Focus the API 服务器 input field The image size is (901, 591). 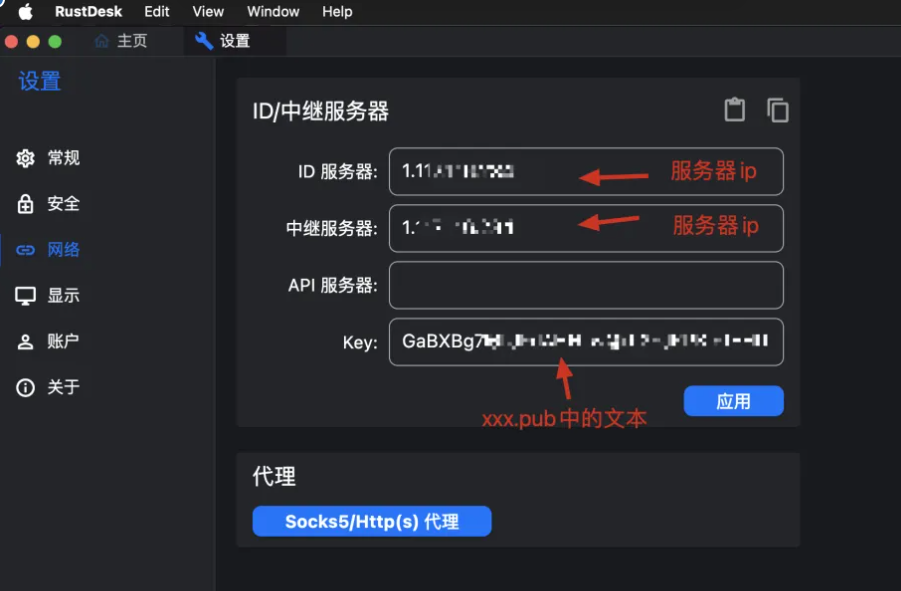pyautogui.click(x=586, y=285)
